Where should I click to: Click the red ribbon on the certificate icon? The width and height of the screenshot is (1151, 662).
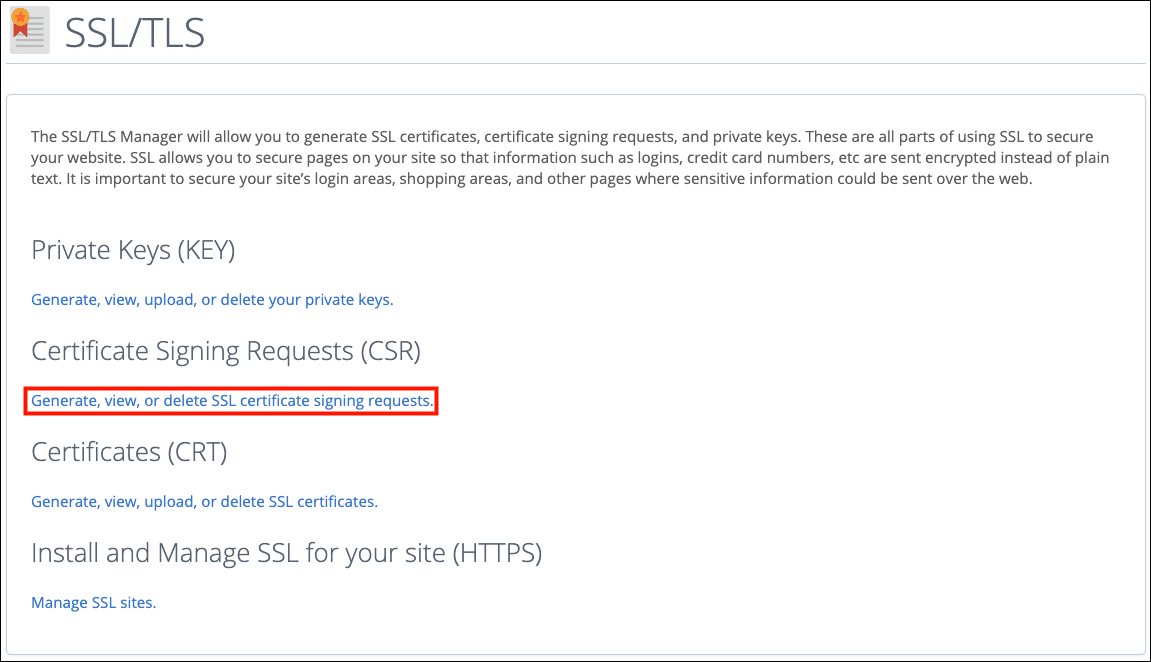(19, 32)
